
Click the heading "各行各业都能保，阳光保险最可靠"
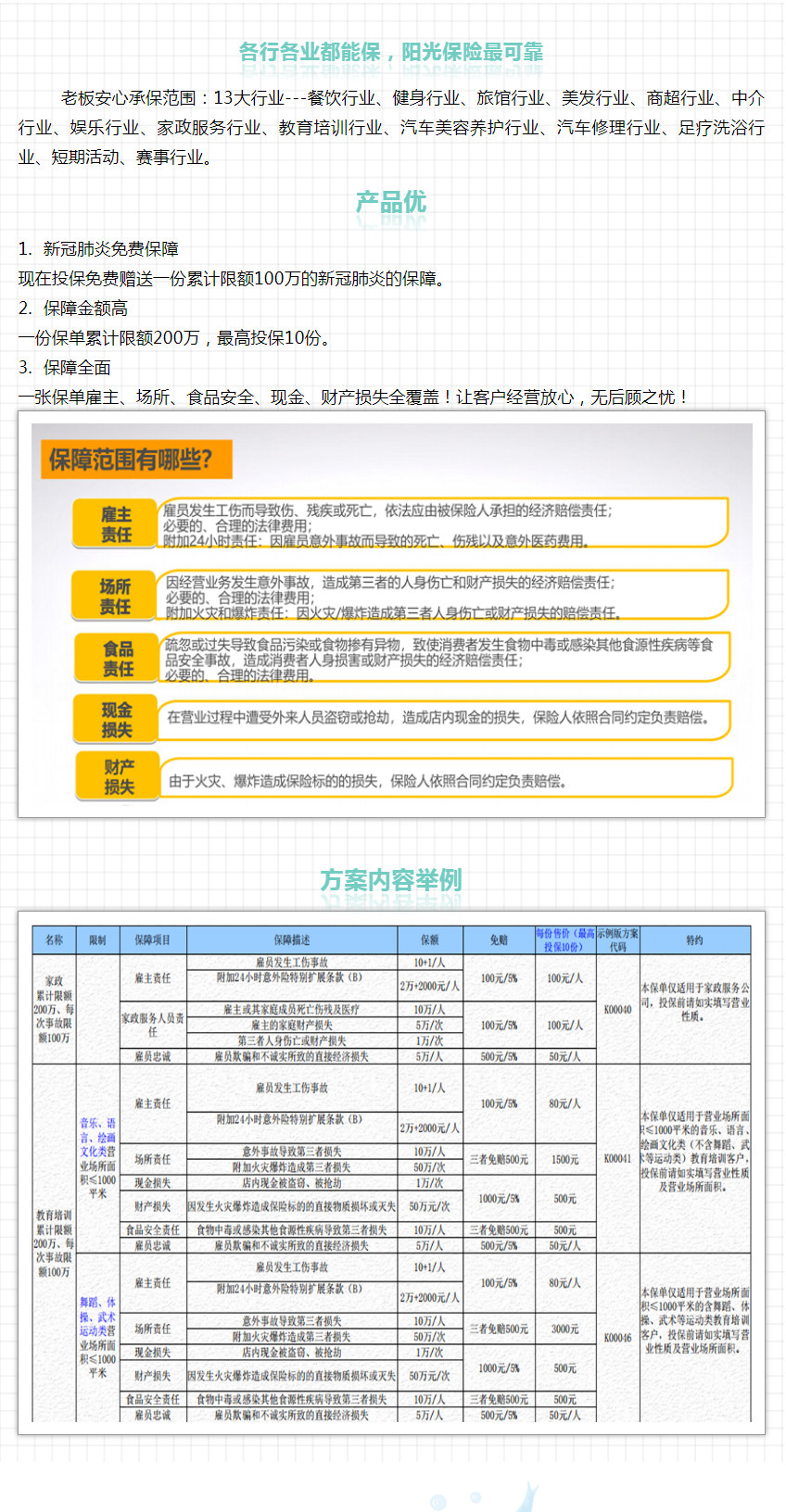(x=391, y=52)
